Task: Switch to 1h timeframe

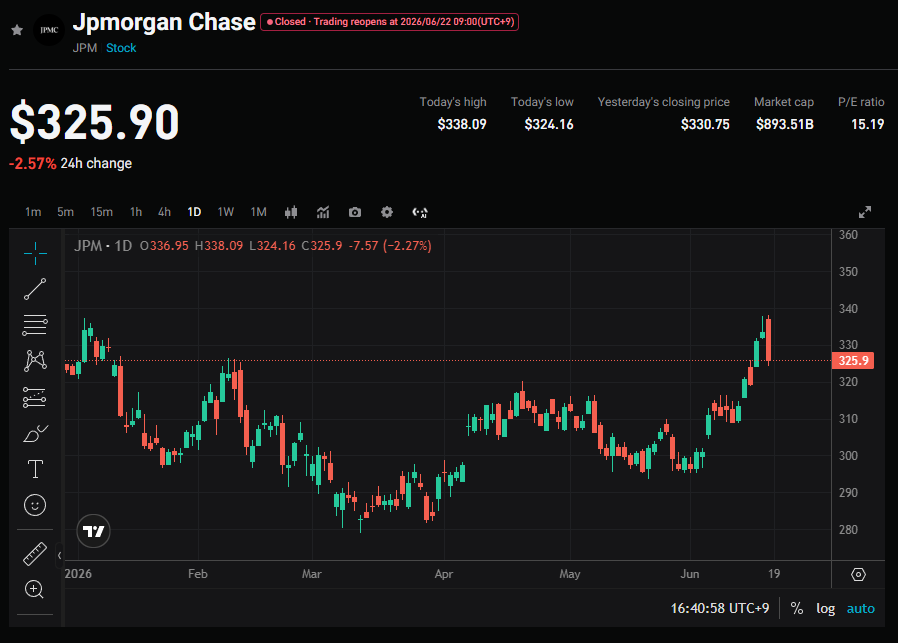Action: pyautogui.click(x=136, y=212)
